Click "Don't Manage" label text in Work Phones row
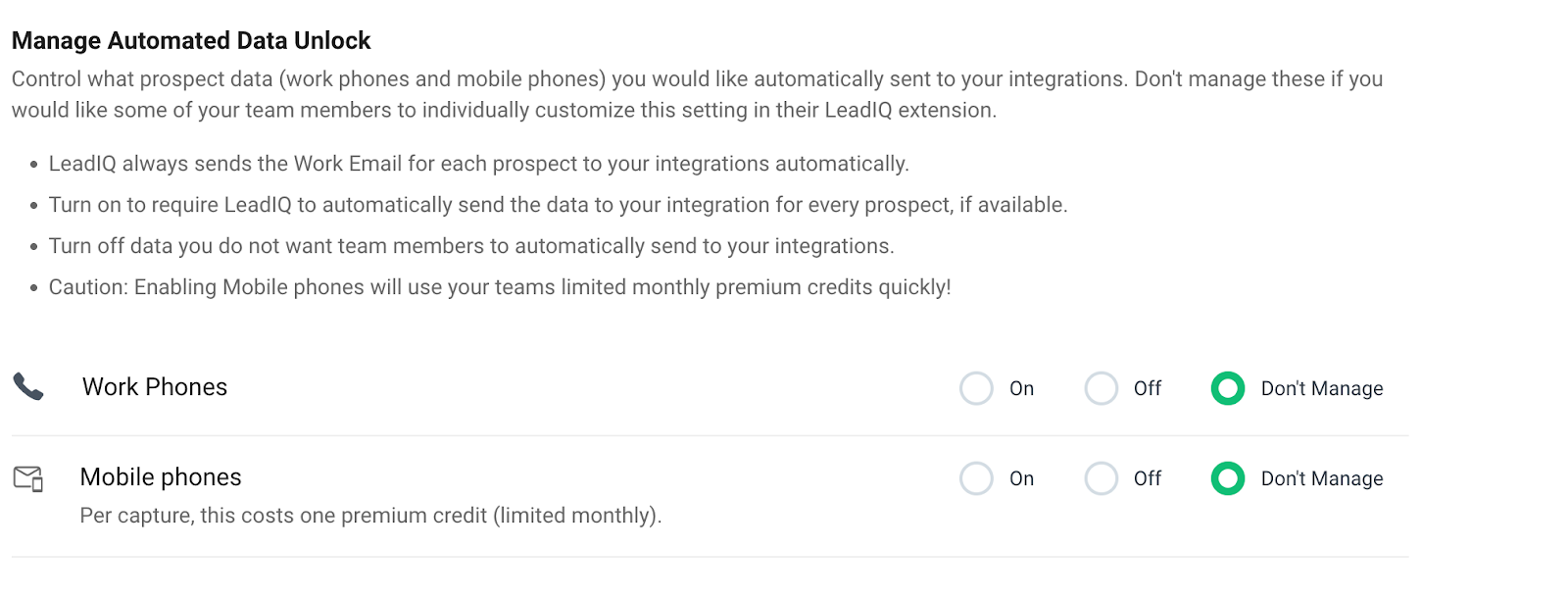 [1322, 388]
